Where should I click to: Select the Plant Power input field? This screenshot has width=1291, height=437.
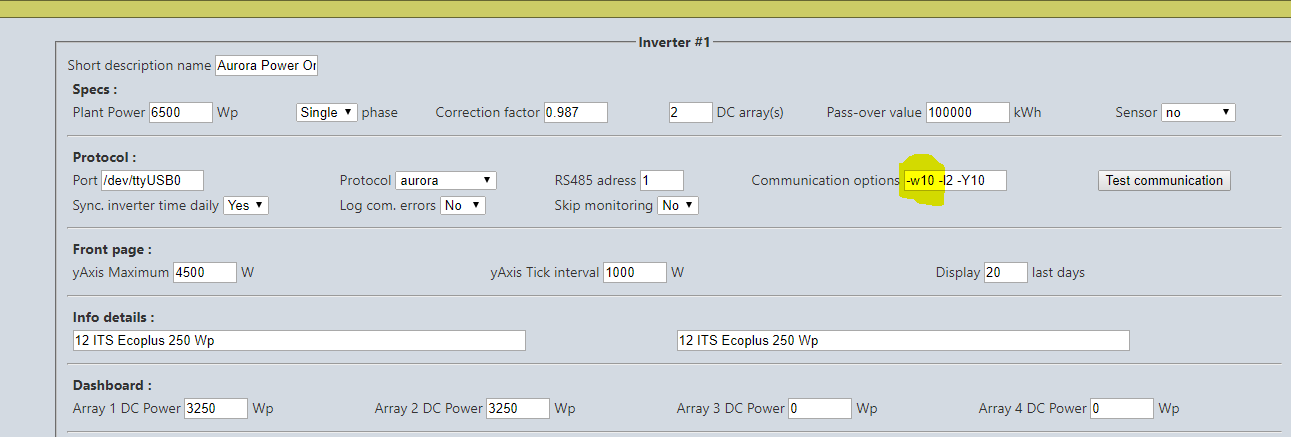180,113
